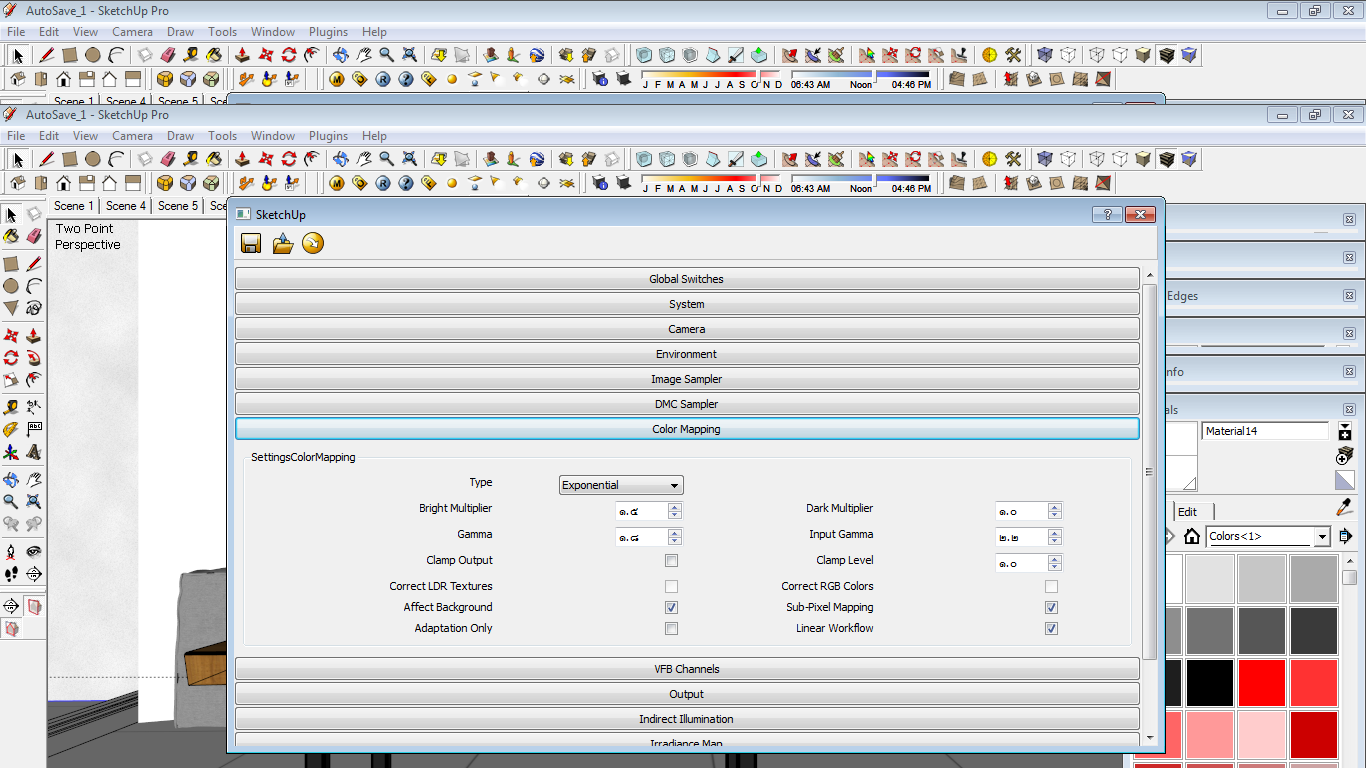Click the restore defaults yellow arrow icon
Screen dimensions: 1366x768
(x=313, y=243)
